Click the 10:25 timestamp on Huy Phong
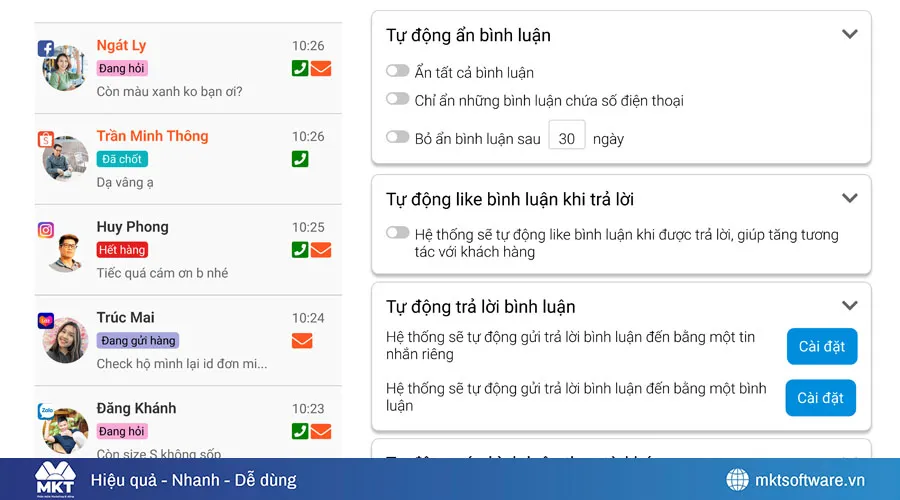This screenshot has width=900, height=500. pyautogui.click(x=308, y=227)
